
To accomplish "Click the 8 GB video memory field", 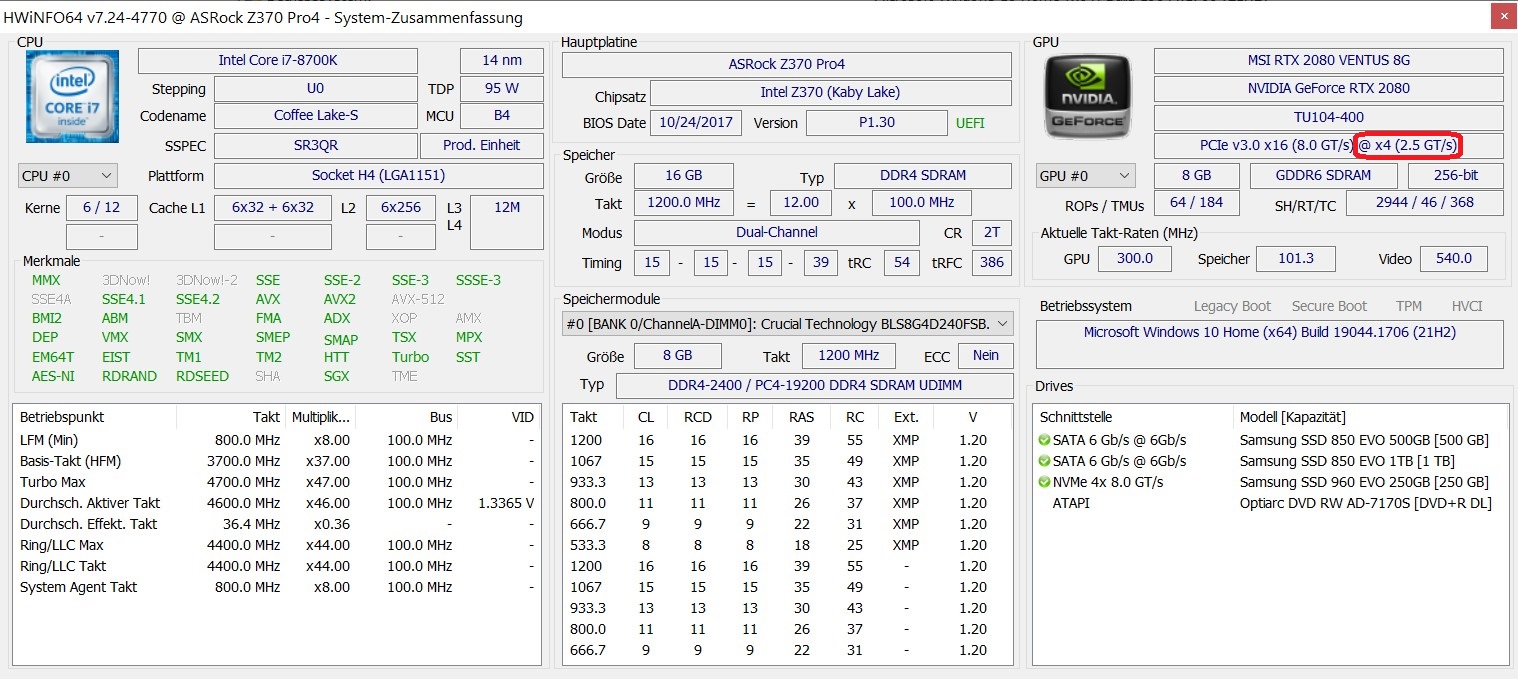I will pos(1197,175).
